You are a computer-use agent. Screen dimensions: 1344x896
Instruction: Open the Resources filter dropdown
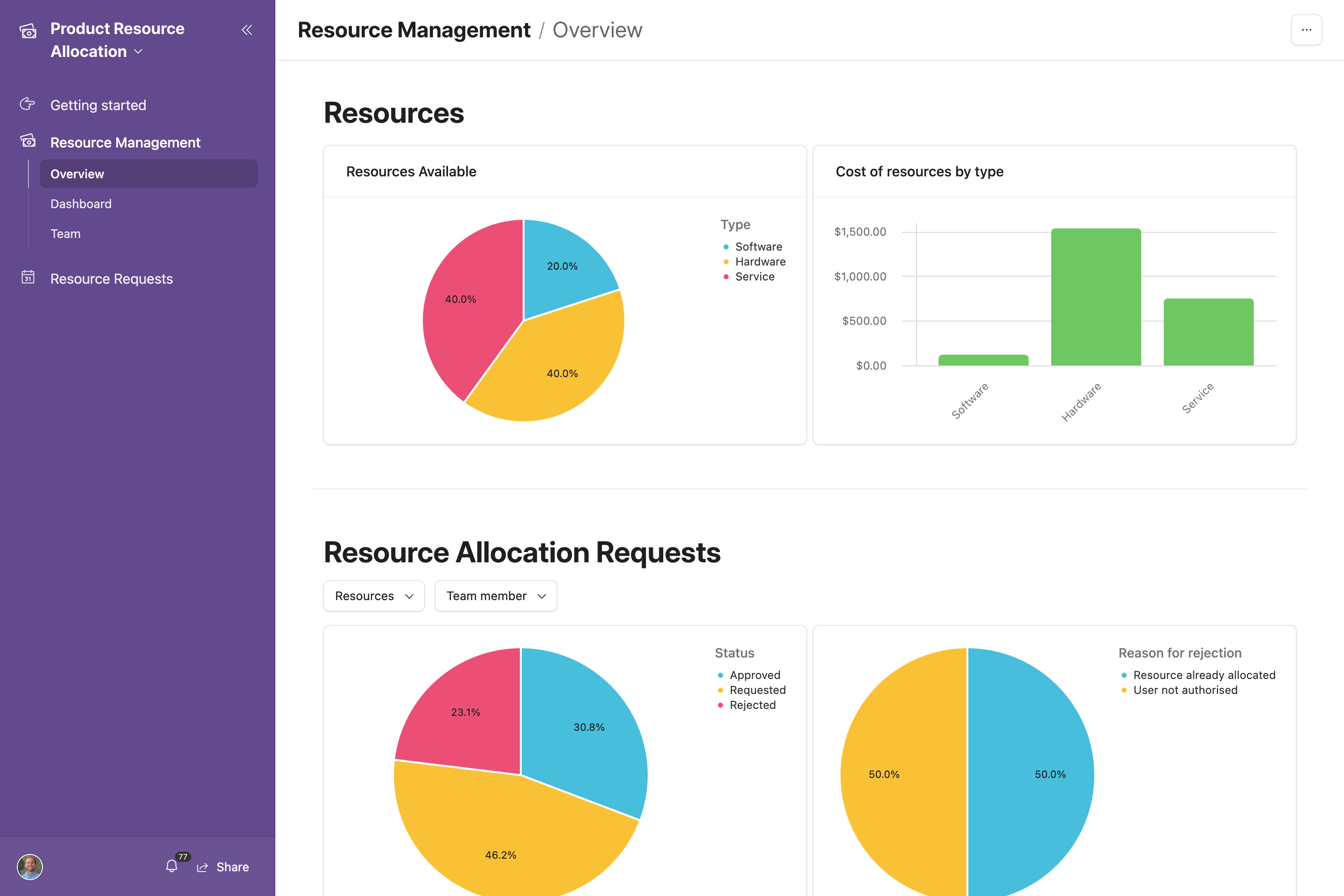pyautogui.click(x=374, y=595)
